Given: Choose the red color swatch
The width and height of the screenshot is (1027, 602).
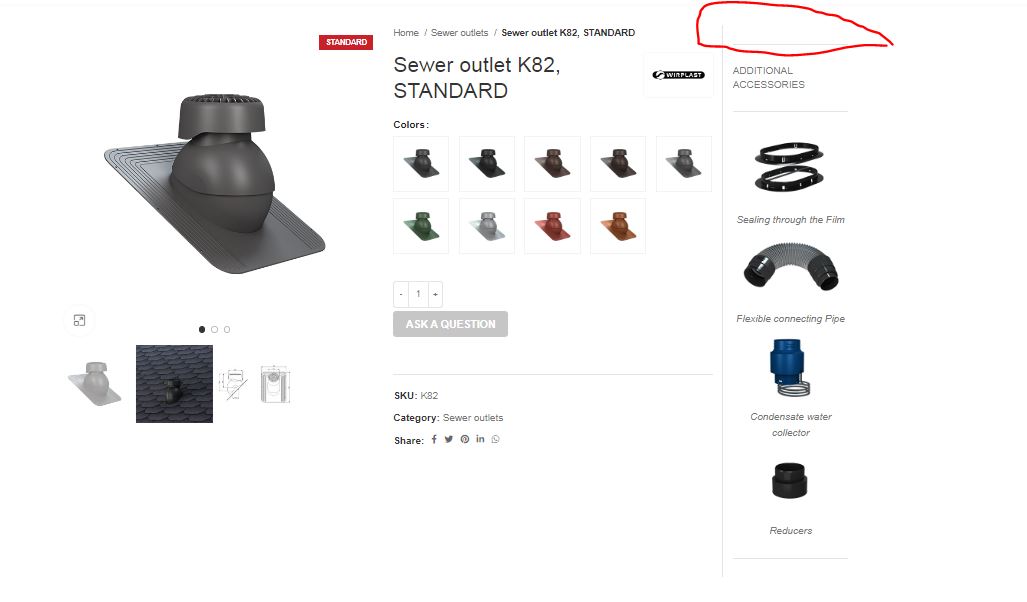Looking at the screenshot, I should 552,226.
